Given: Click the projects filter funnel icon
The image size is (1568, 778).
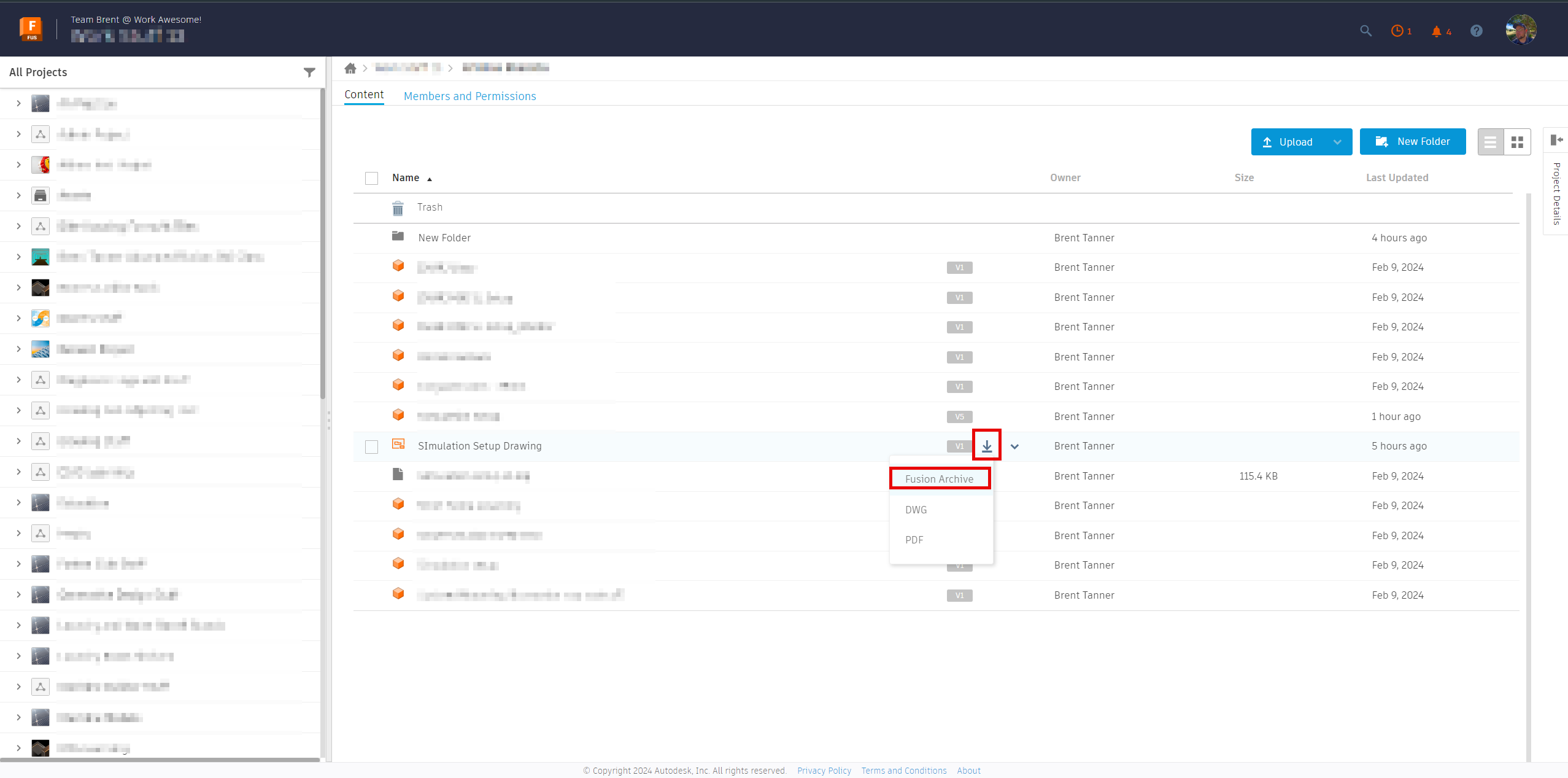Looking at the screenshot, I should tap(309, 72).
